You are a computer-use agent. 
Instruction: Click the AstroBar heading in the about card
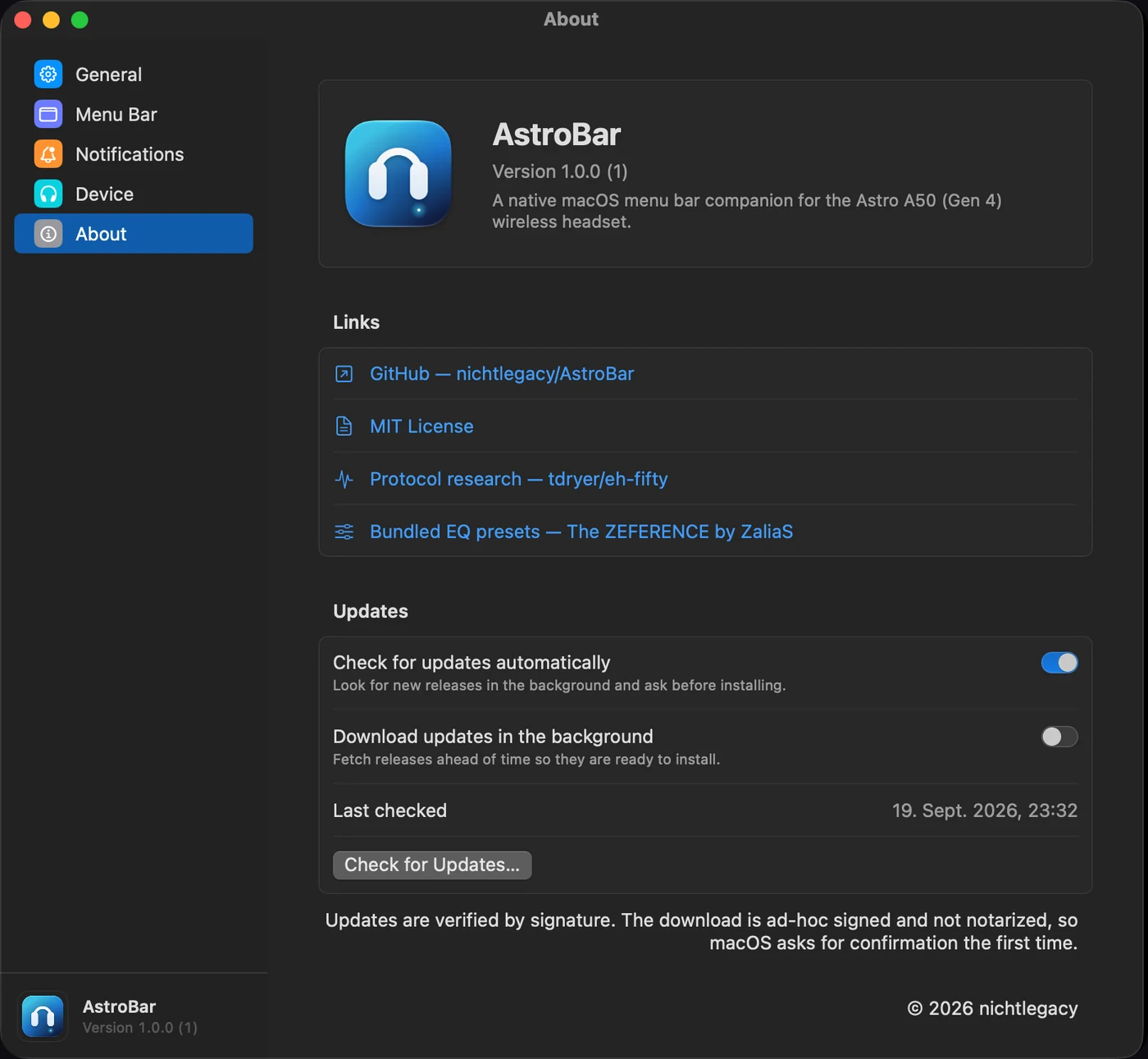tap(557, 135)
